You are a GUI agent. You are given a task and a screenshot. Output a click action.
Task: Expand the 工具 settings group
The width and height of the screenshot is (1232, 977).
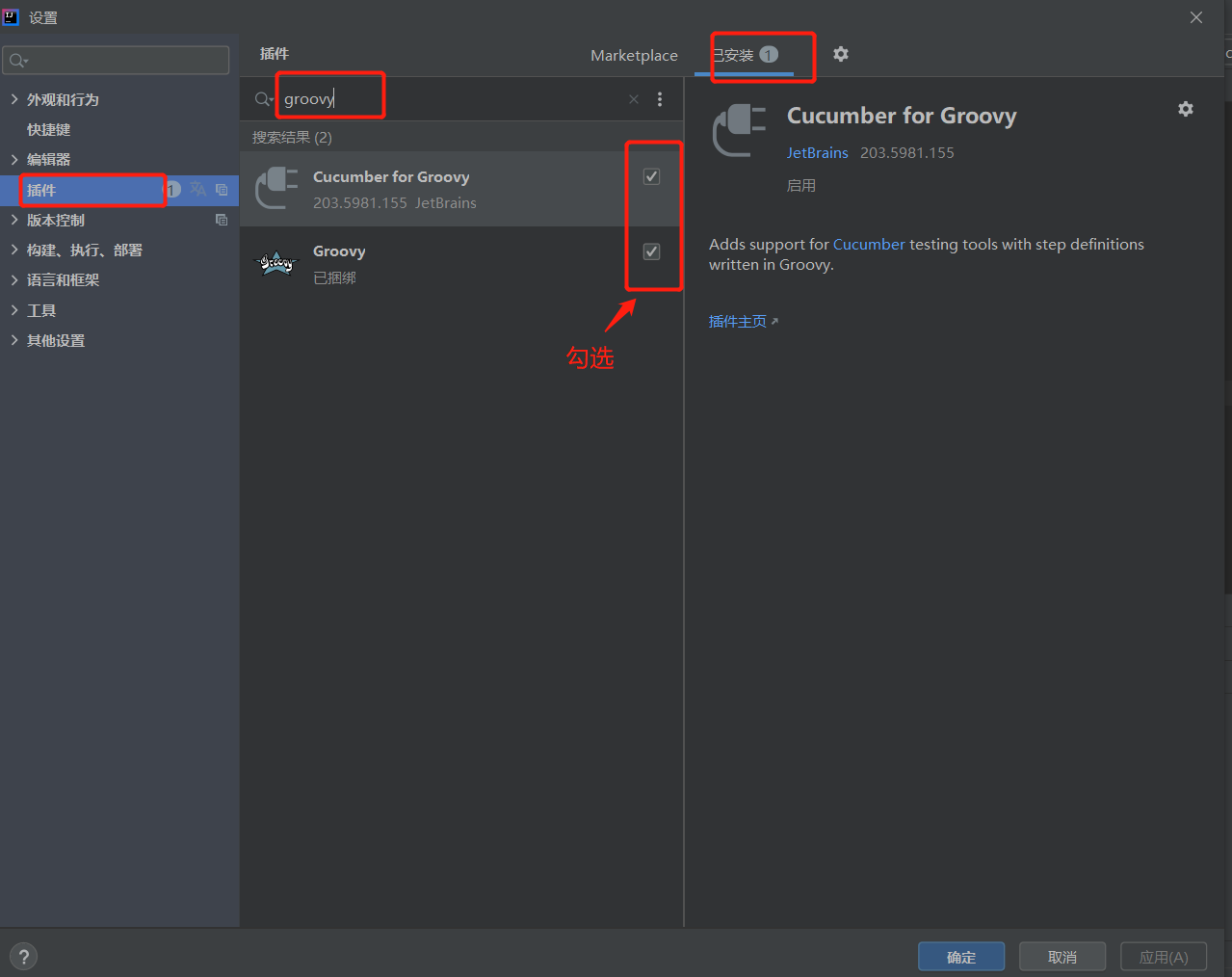point(13,310)
